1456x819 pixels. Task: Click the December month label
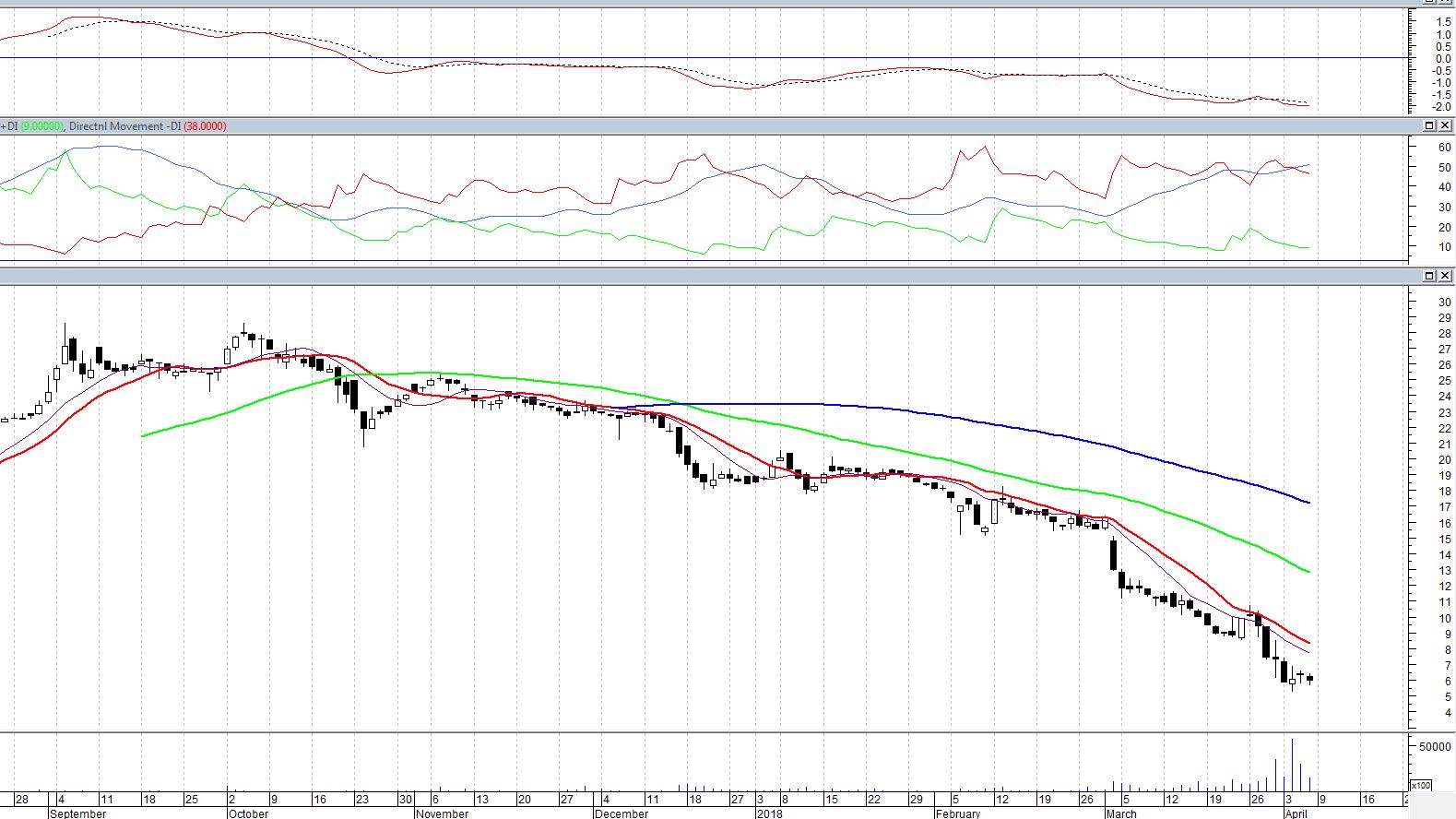[x=621, y=813]
